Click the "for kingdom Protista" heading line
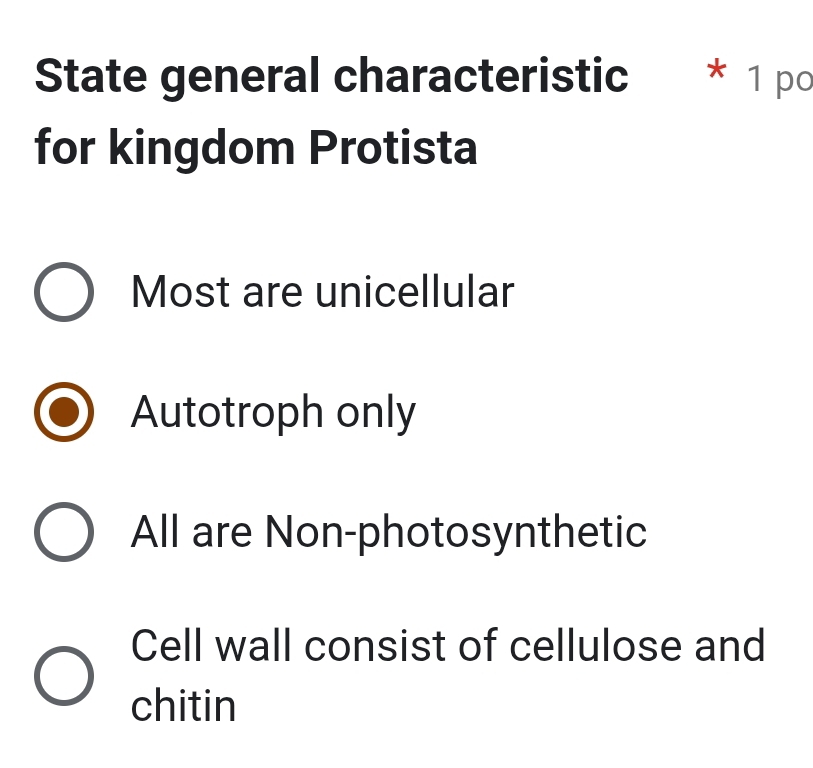Image resolution: width=813 pixels, height=768 pixels. 256,149
